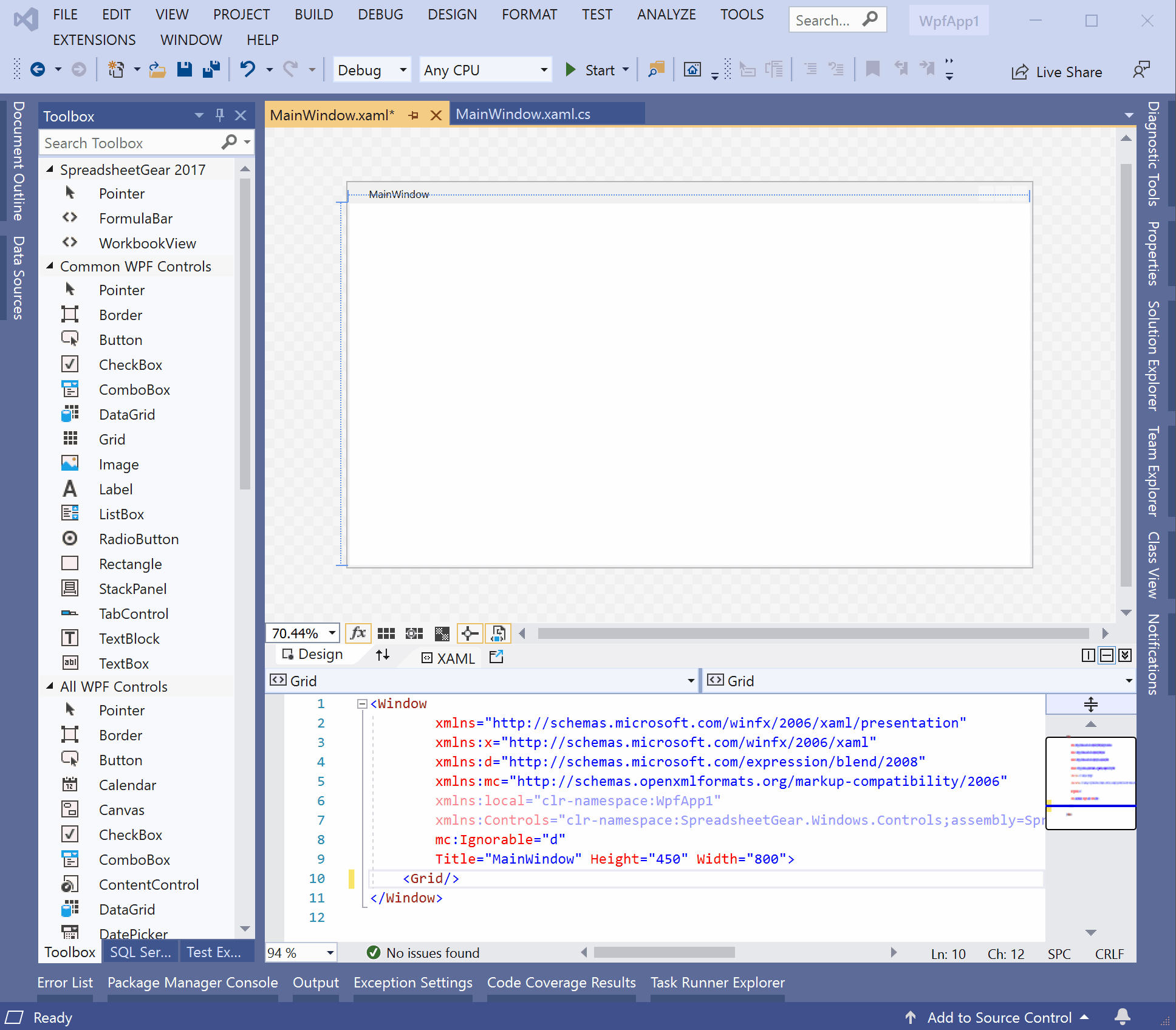Open the Debug configuration dropdown
1176x1030 pixels.
click(x=371, y=70)
